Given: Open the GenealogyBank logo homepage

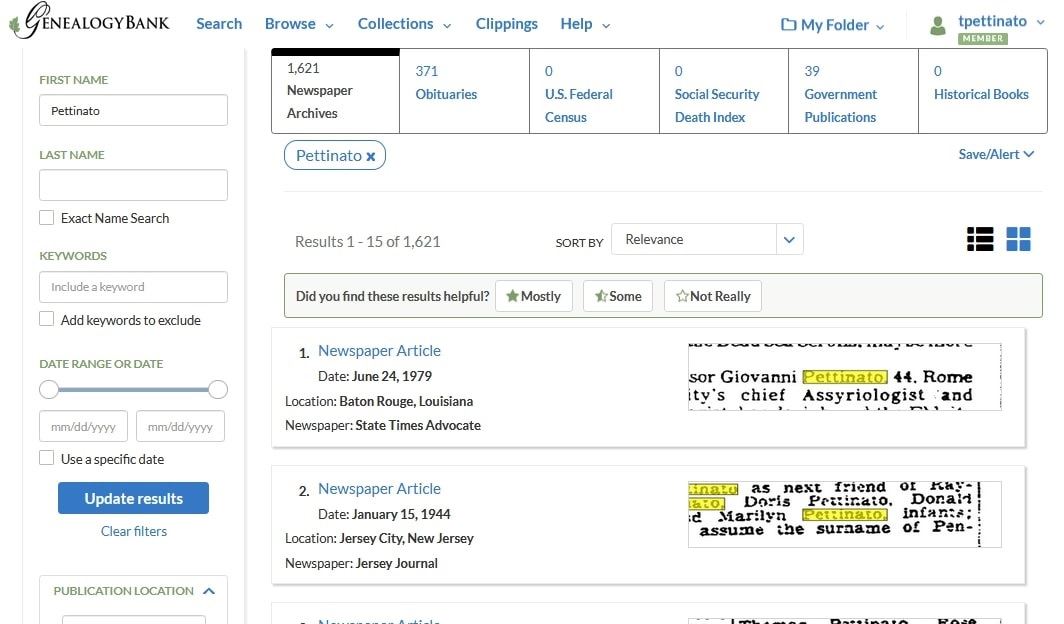Looking at the screenshot, I should [x=90, y=21].
